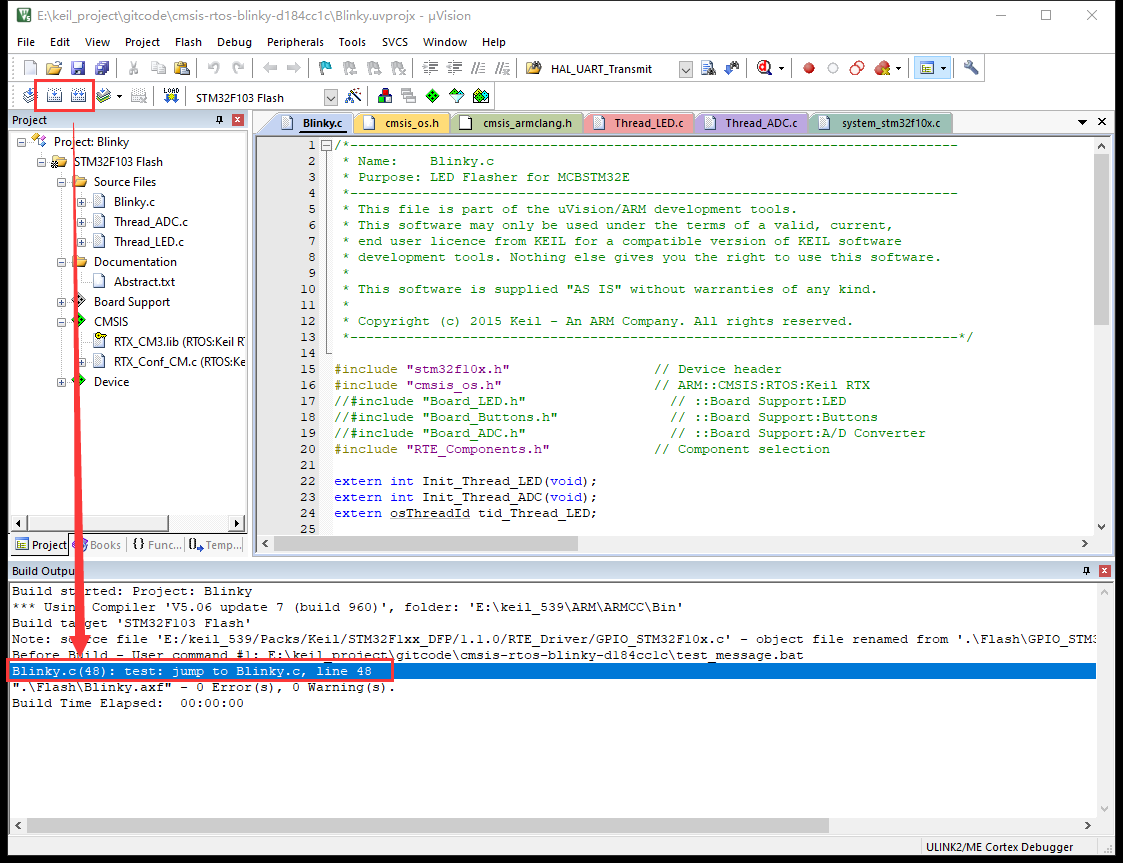
Task: Click the Manage Run-Time Environment green diamond icon
Action: [432, 96]
